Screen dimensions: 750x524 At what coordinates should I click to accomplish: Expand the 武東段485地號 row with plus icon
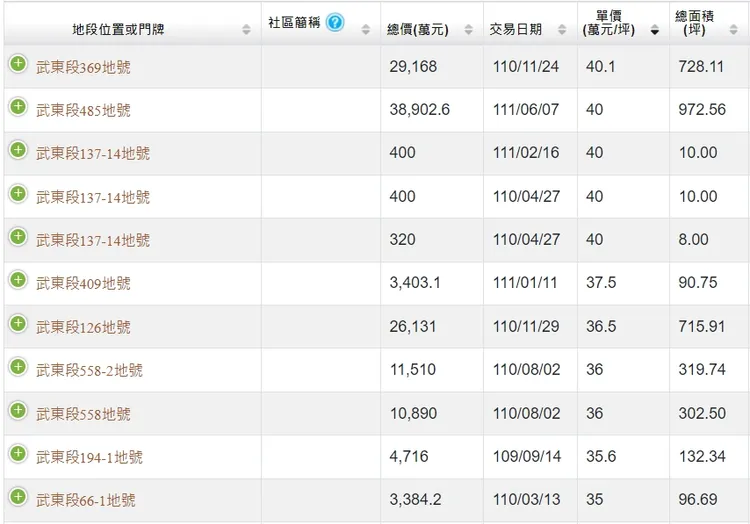pos(18,107)
